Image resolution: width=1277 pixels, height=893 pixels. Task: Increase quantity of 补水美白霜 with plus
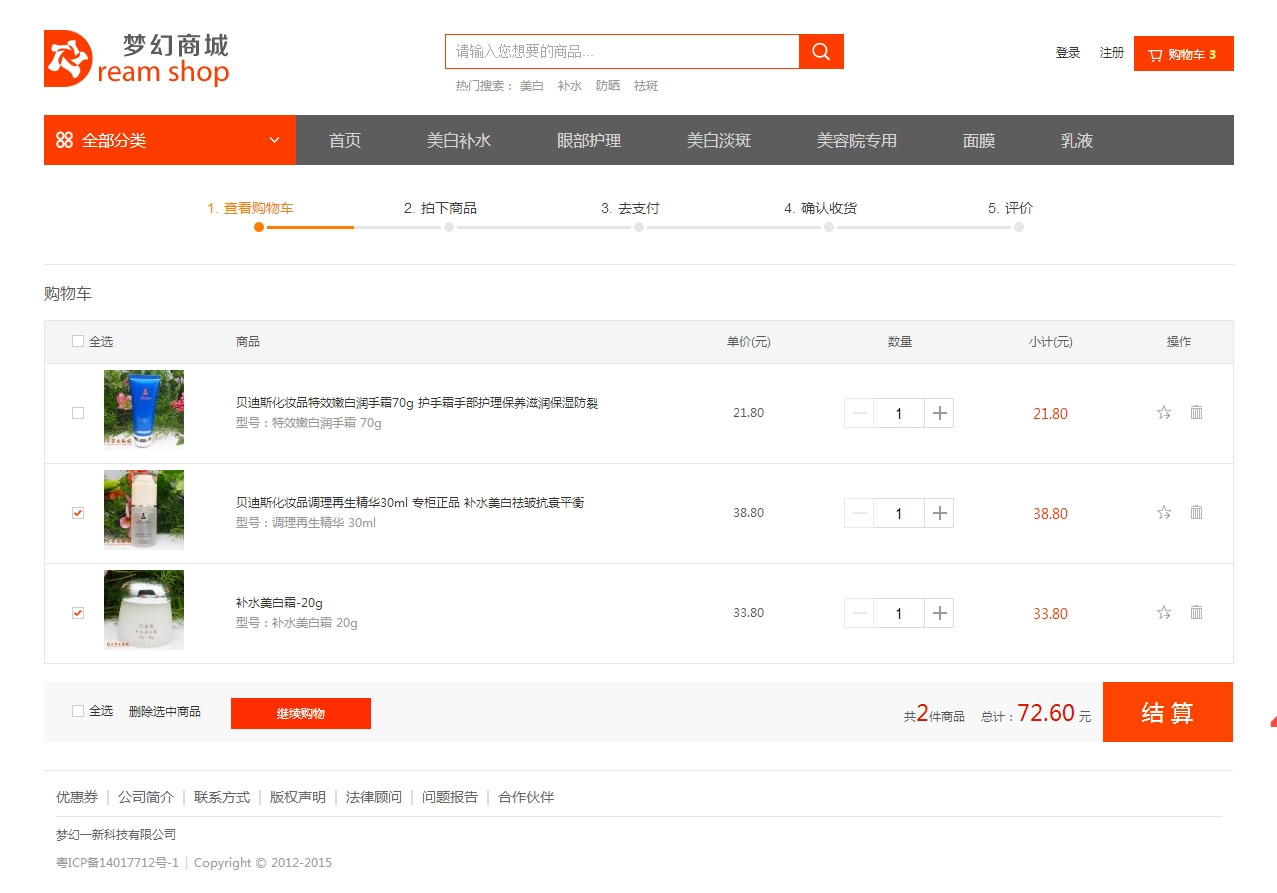[x=938, y=613]
